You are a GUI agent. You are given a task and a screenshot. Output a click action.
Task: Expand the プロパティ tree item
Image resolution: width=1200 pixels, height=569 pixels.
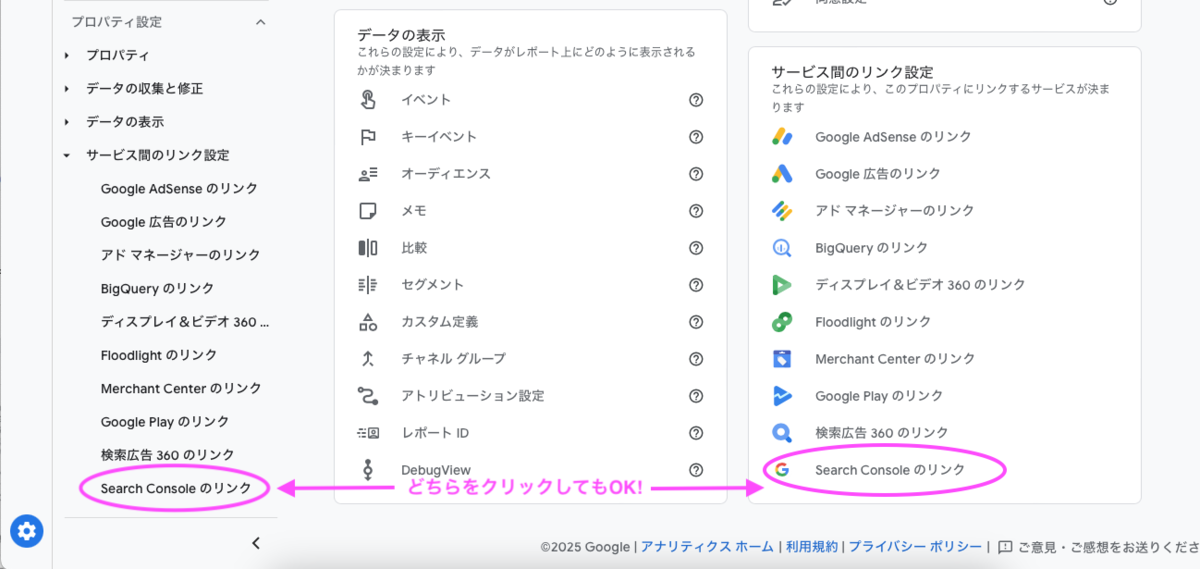point(67,55)
